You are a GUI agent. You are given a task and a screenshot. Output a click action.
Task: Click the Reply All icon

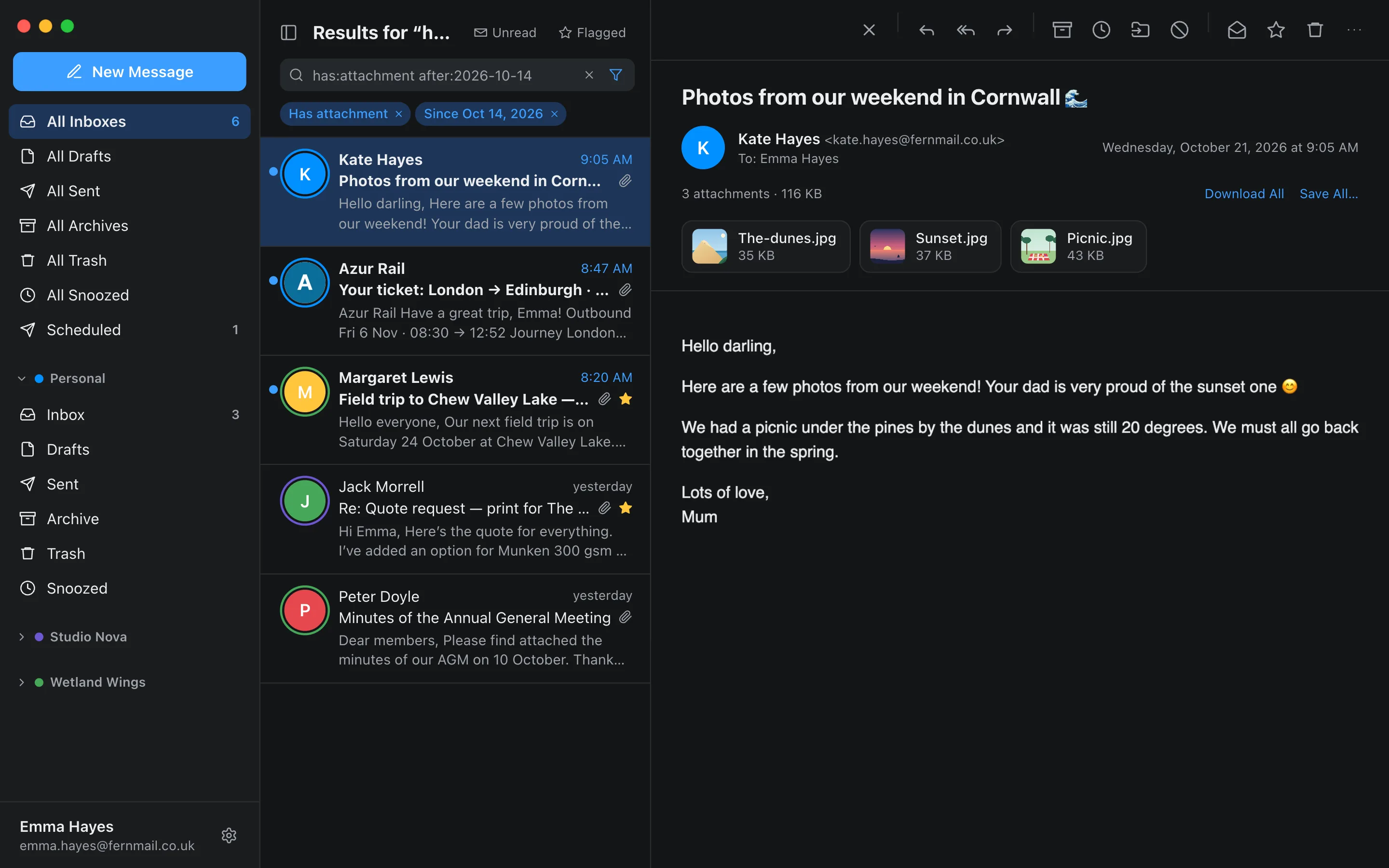[x=966, y=30]
